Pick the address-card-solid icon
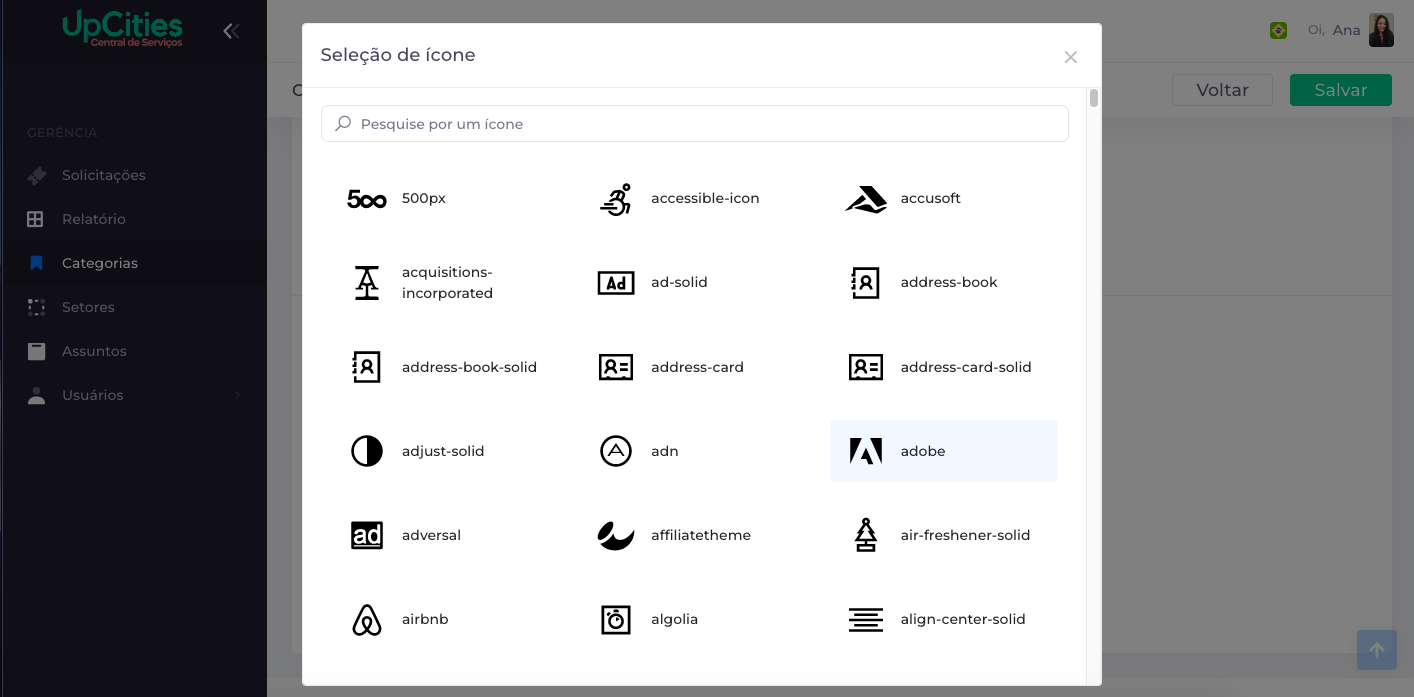This screenshot has height=697, width=1414. [x=865, y=367]
